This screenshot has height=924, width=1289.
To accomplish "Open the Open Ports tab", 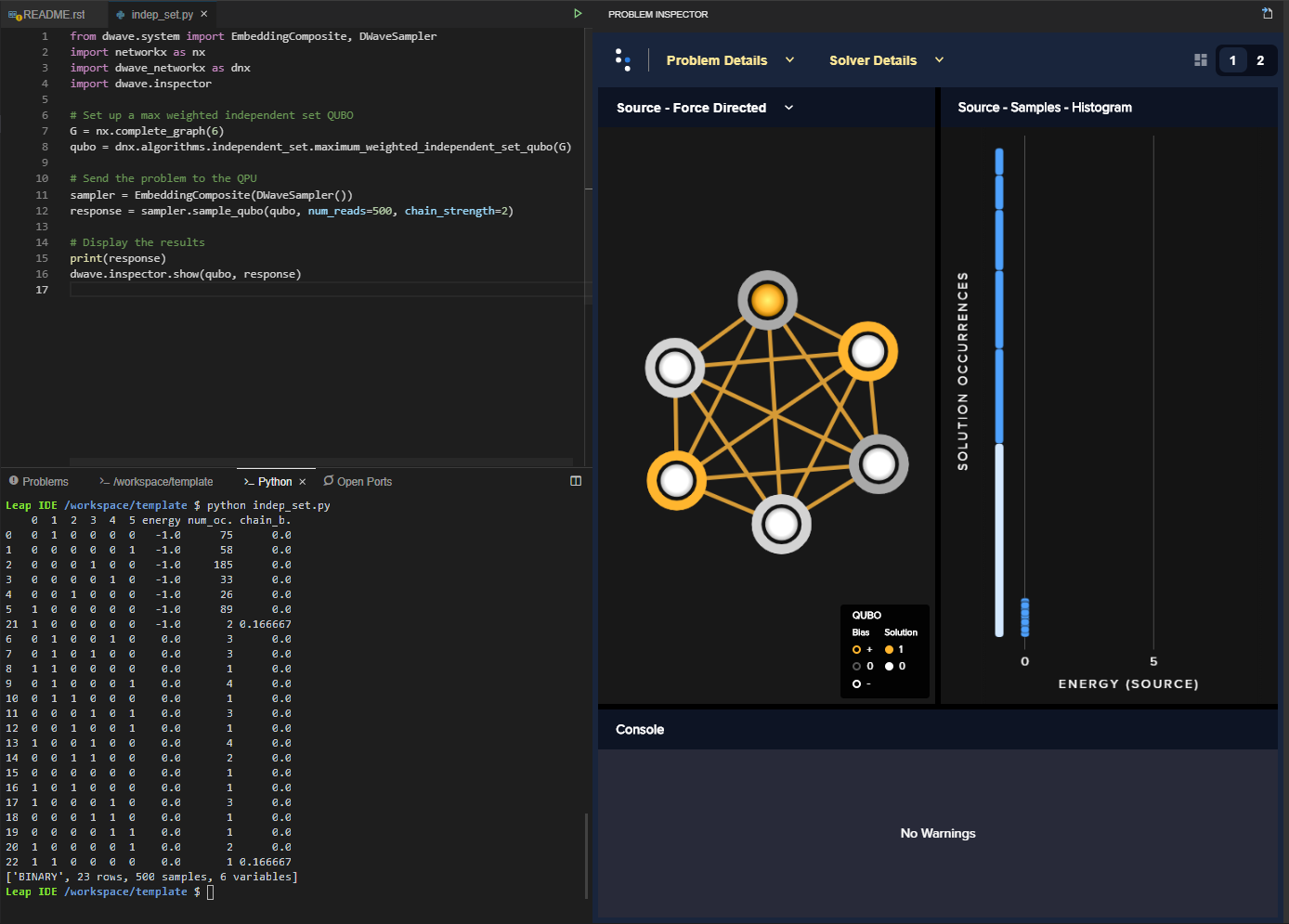I will tap(358, 482).
